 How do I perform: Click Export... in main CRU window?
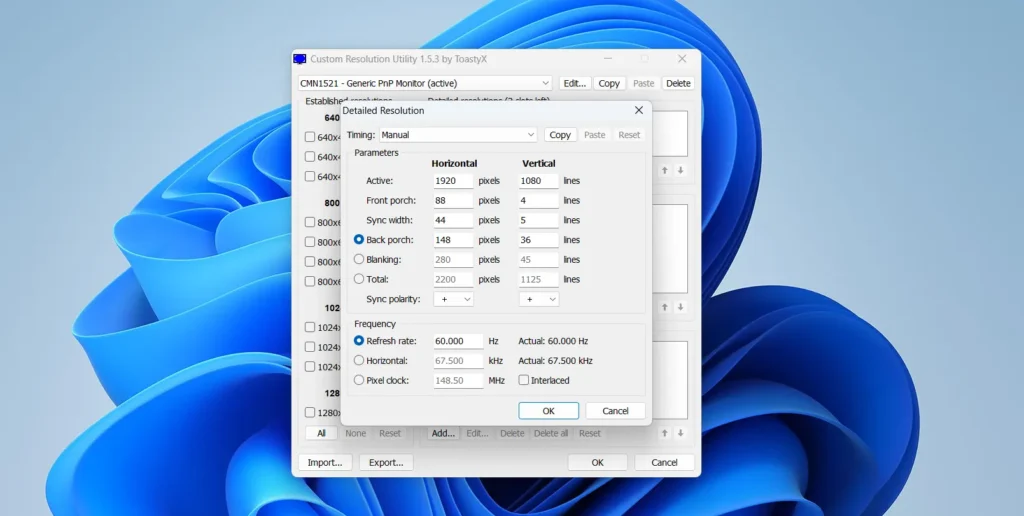(386, 462)
